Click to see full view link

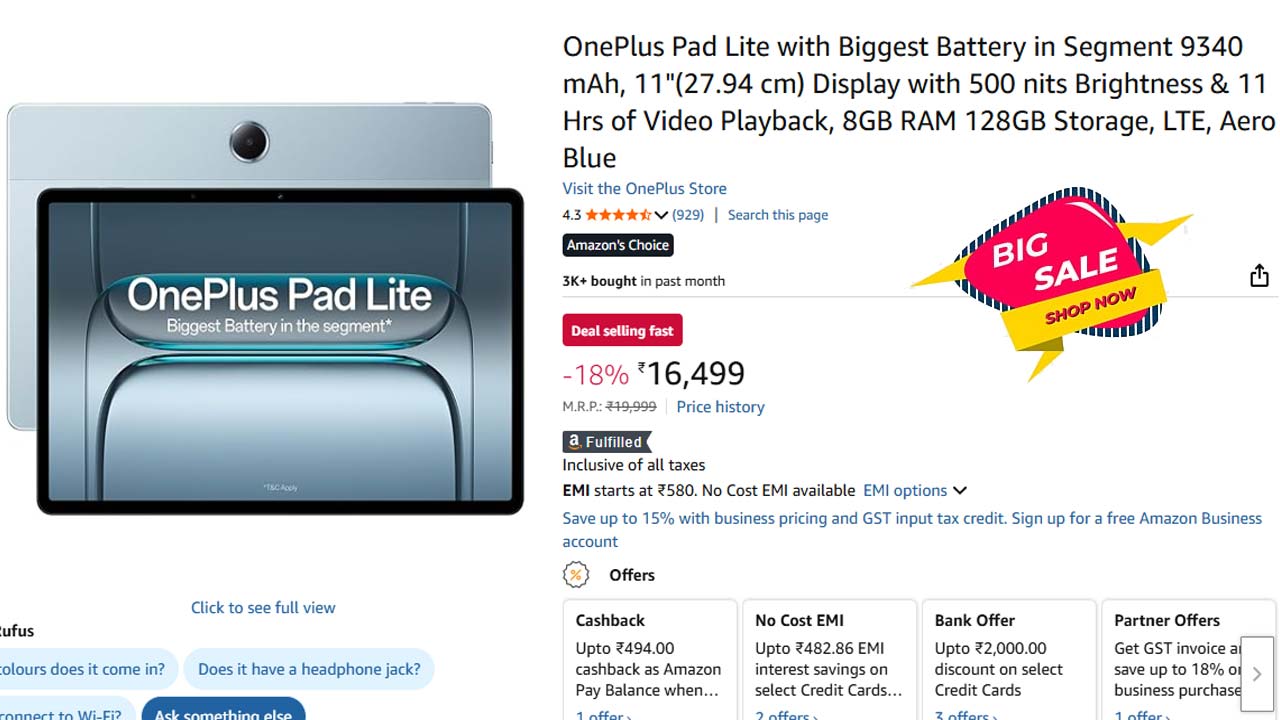pyautogui.click(x=263, y=607)
